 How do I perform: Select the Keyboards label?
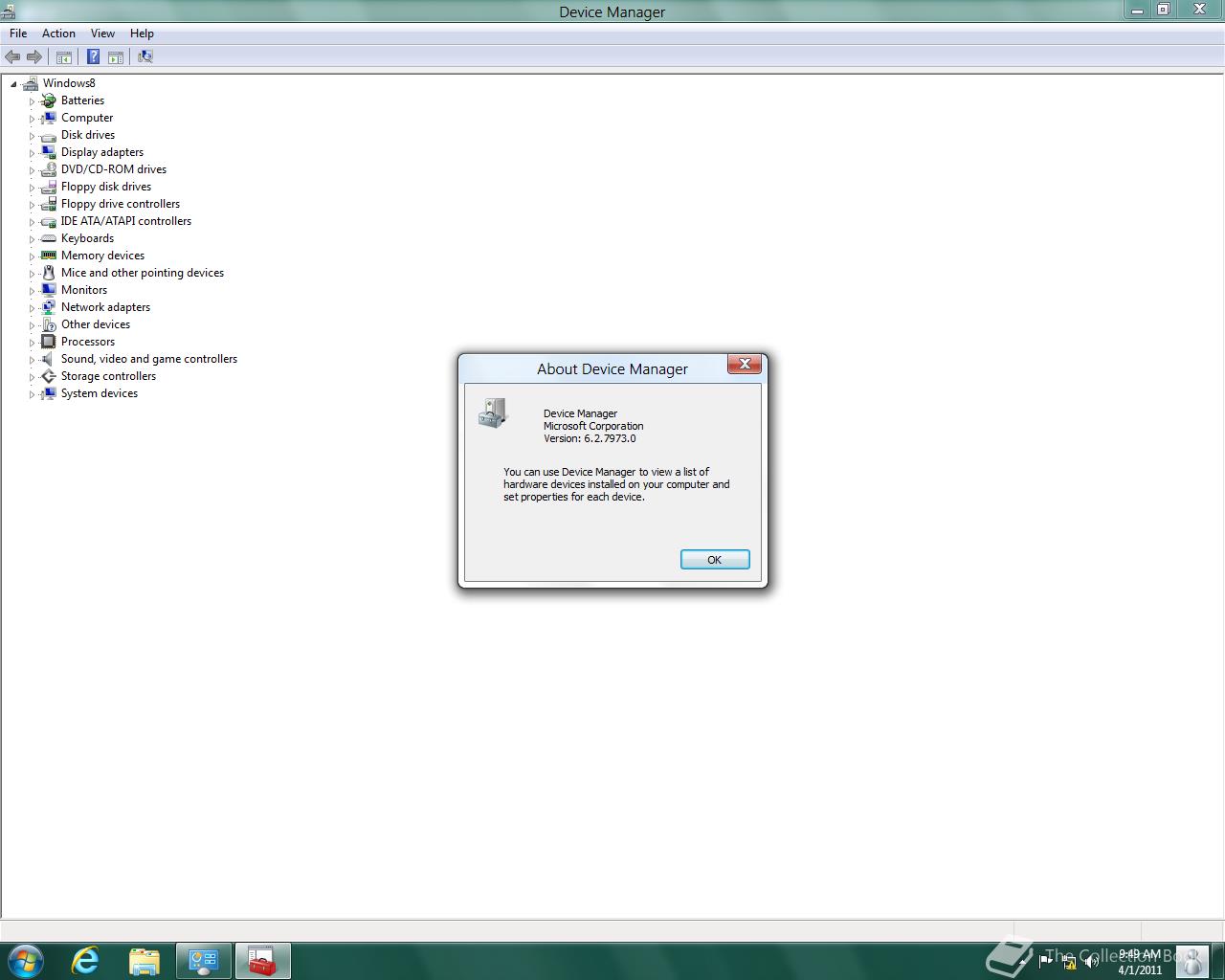[x=87, y=238]
